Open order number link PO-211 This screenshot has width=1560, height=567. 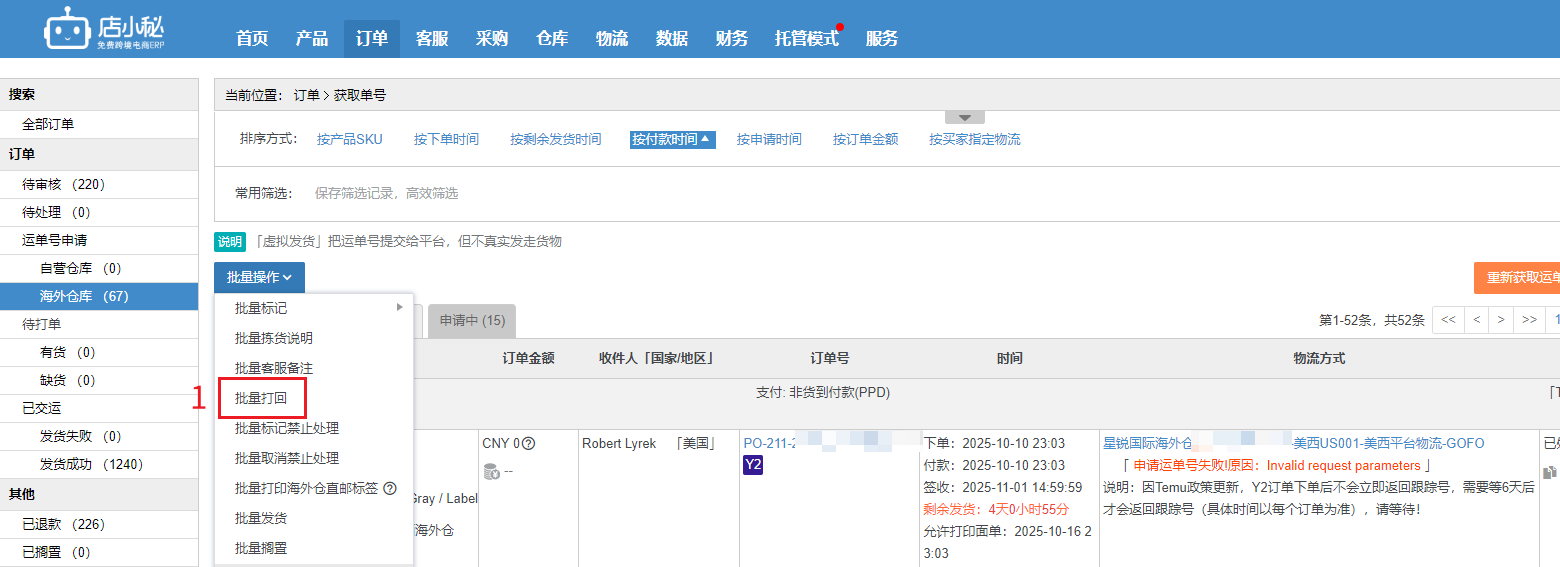pos(769,443)
